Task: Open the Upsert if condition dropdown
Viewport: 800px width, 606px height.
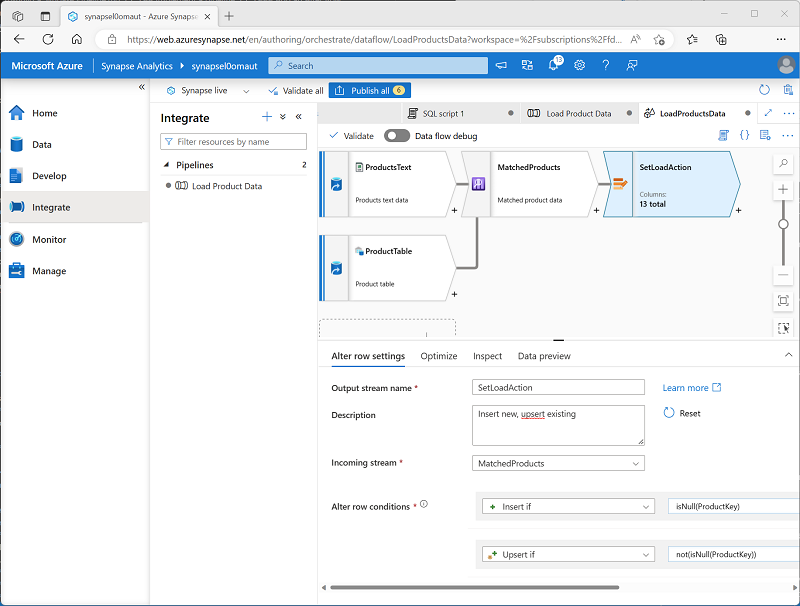Action: [x=568, y=554]
